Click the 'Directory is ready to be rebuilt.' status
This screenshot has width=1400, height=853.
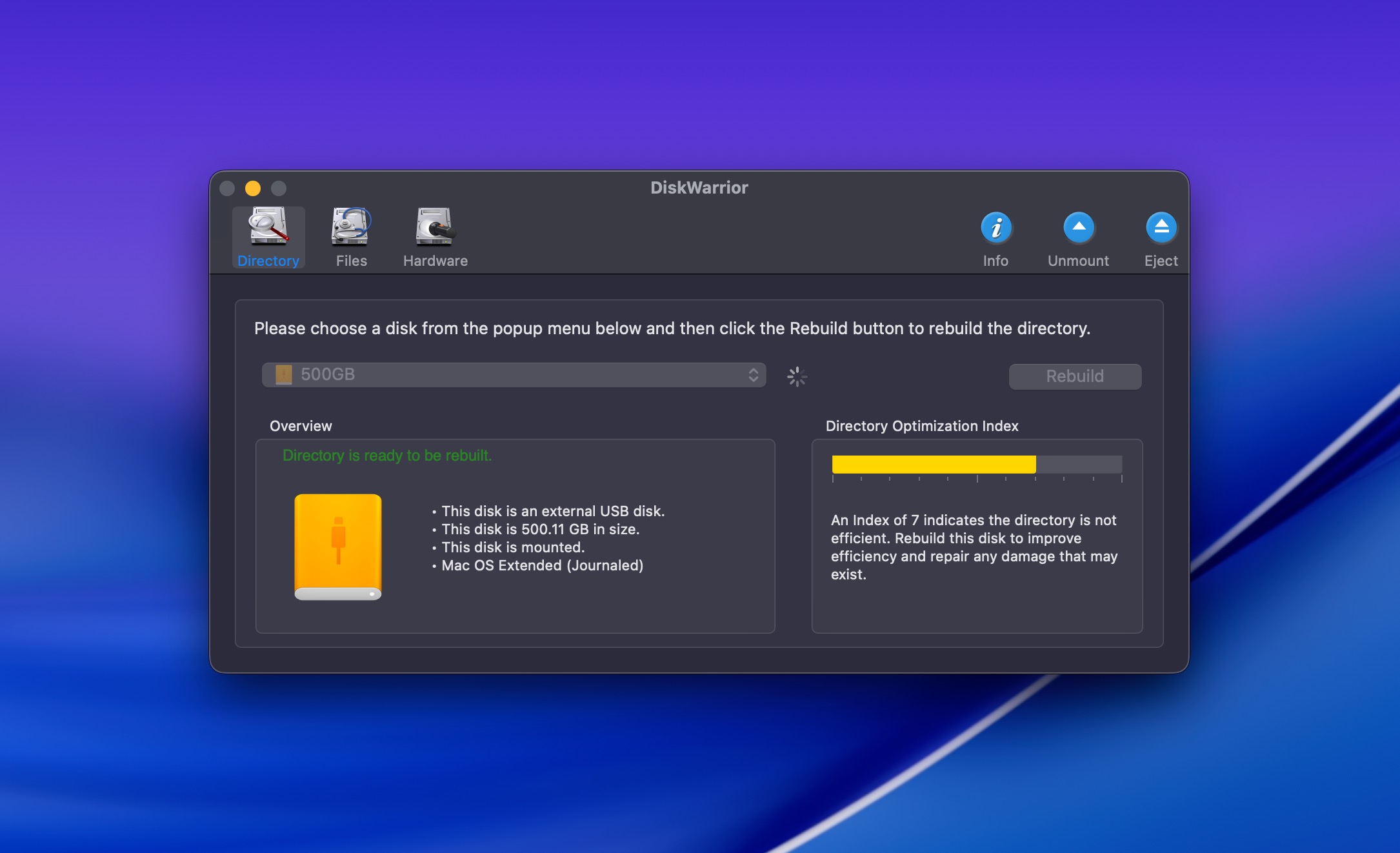(x=387, y=456)
